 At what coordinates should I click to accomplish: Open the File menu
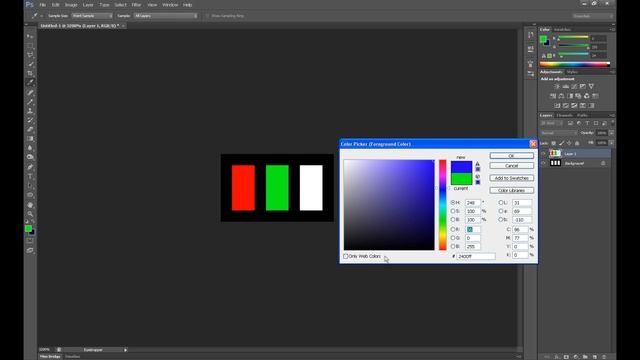tap(42, 5)
